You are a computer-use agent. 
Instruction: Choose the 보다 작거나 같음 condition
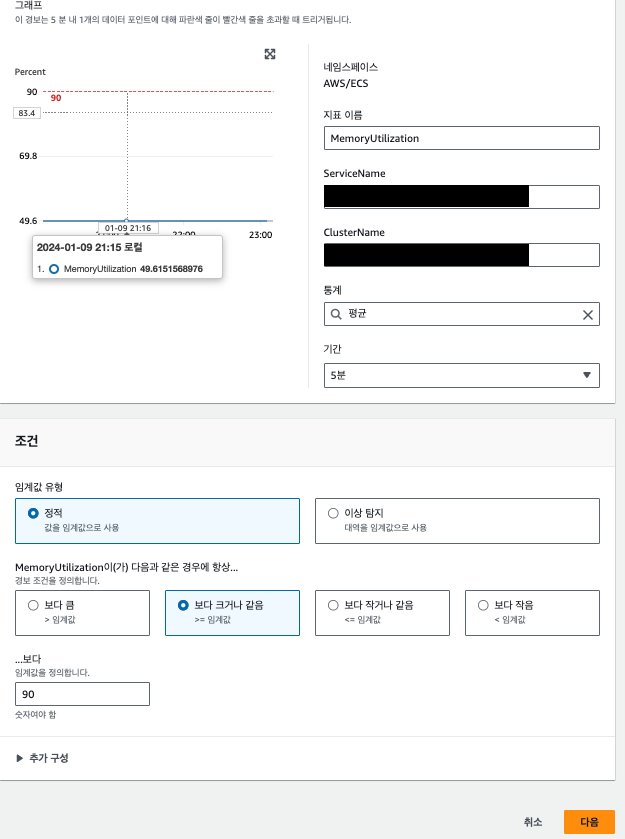[x=382, y=613]
